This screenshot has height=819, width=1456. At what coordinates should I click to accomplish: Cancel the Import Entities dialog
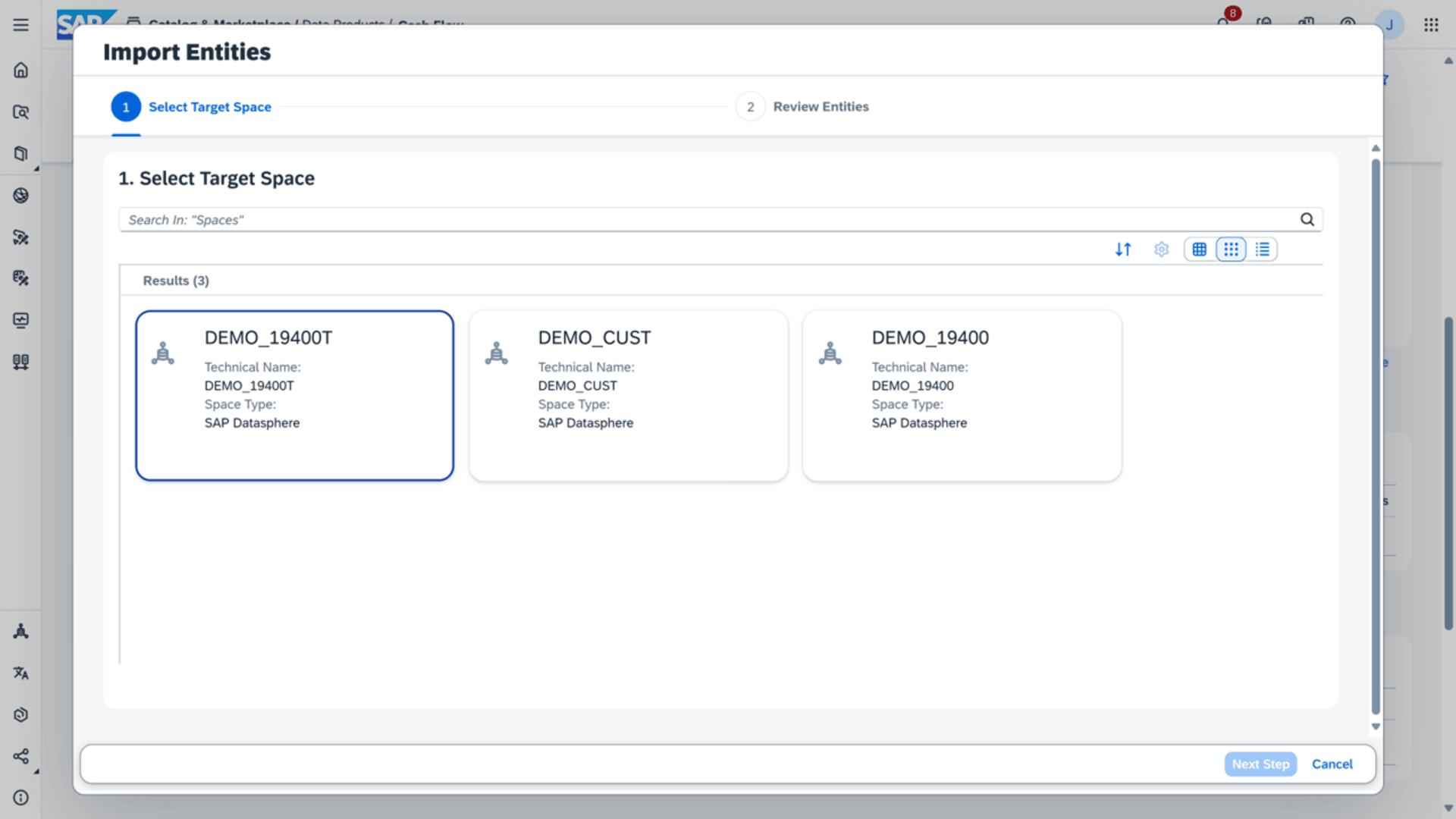point(1332,764)
